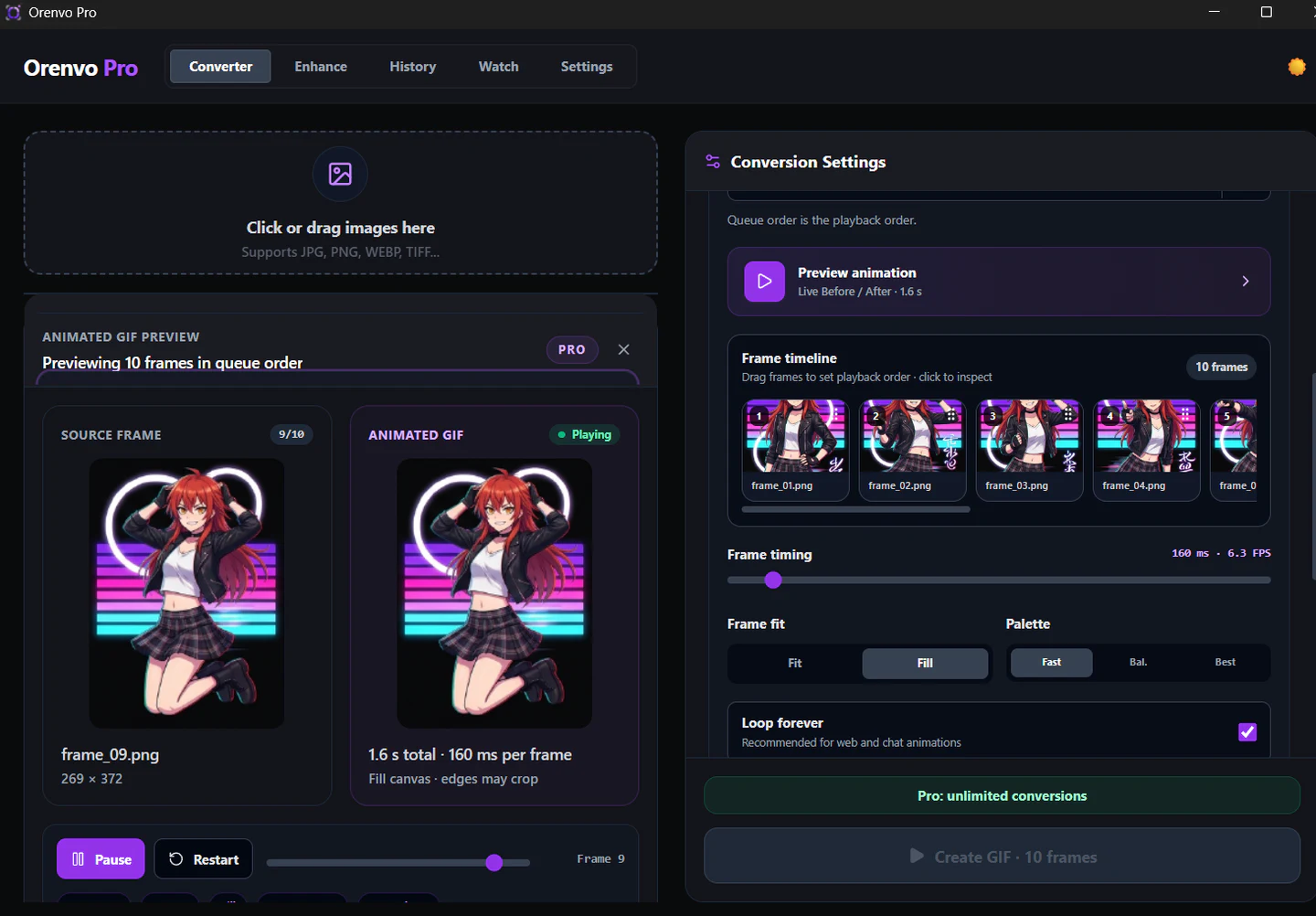1316x916 pixels.
Task: Click 'Supports JPG, PNG, WEBP, TIFF...' text
Action: (x=340, y=252)
